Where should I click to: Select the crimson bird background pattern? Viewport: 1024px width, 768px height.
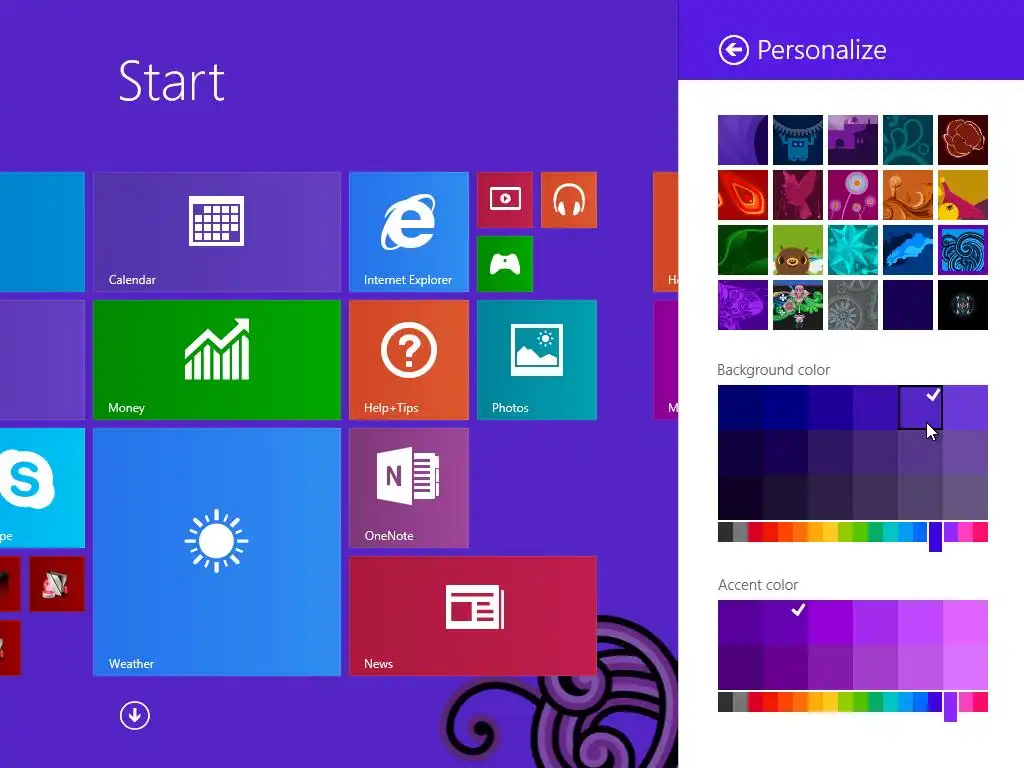pos(797,195)
